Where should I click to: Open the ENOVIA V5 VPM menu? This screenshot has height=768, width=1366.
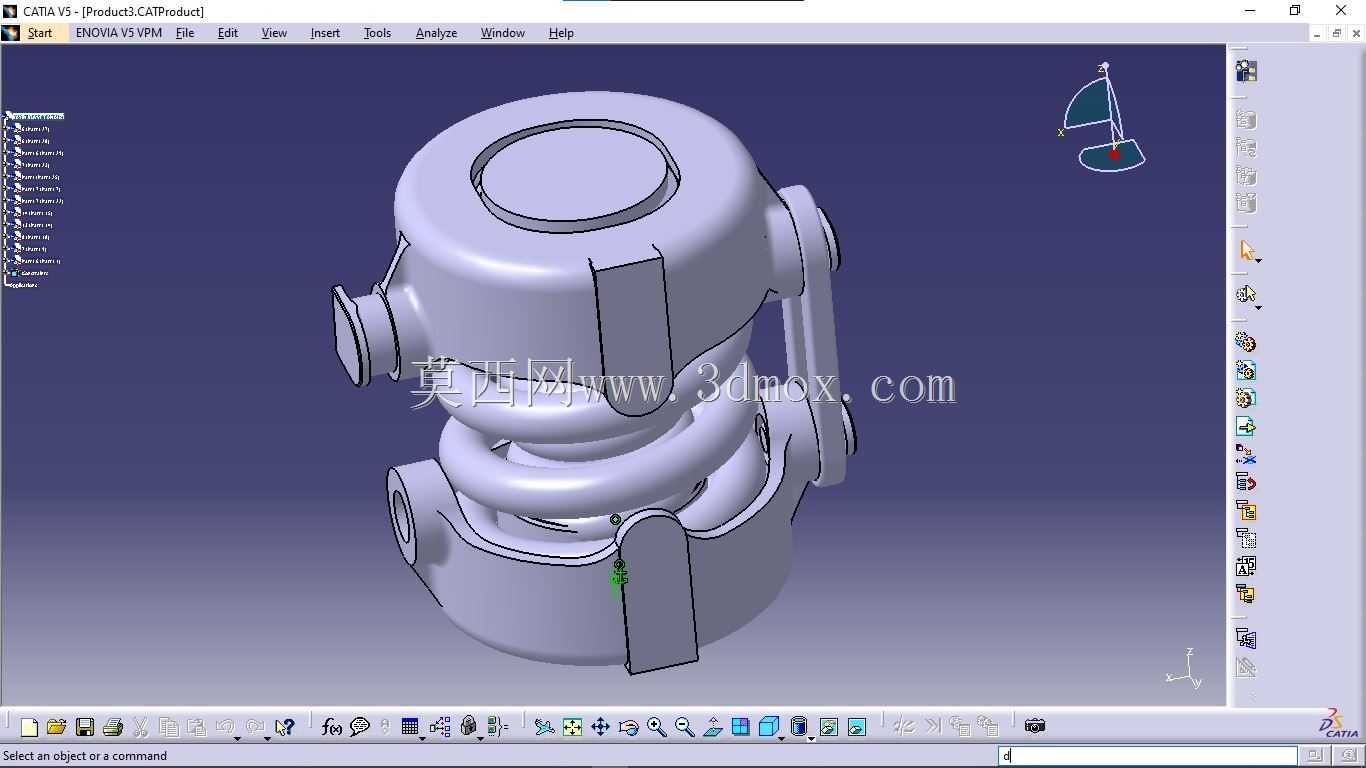pyautogui.click(x=119, y=33)
